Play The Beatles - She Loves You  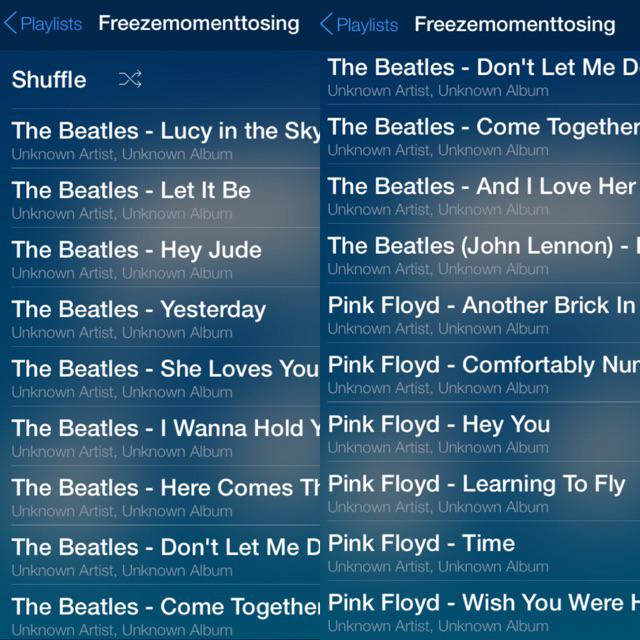click(166, 377)
